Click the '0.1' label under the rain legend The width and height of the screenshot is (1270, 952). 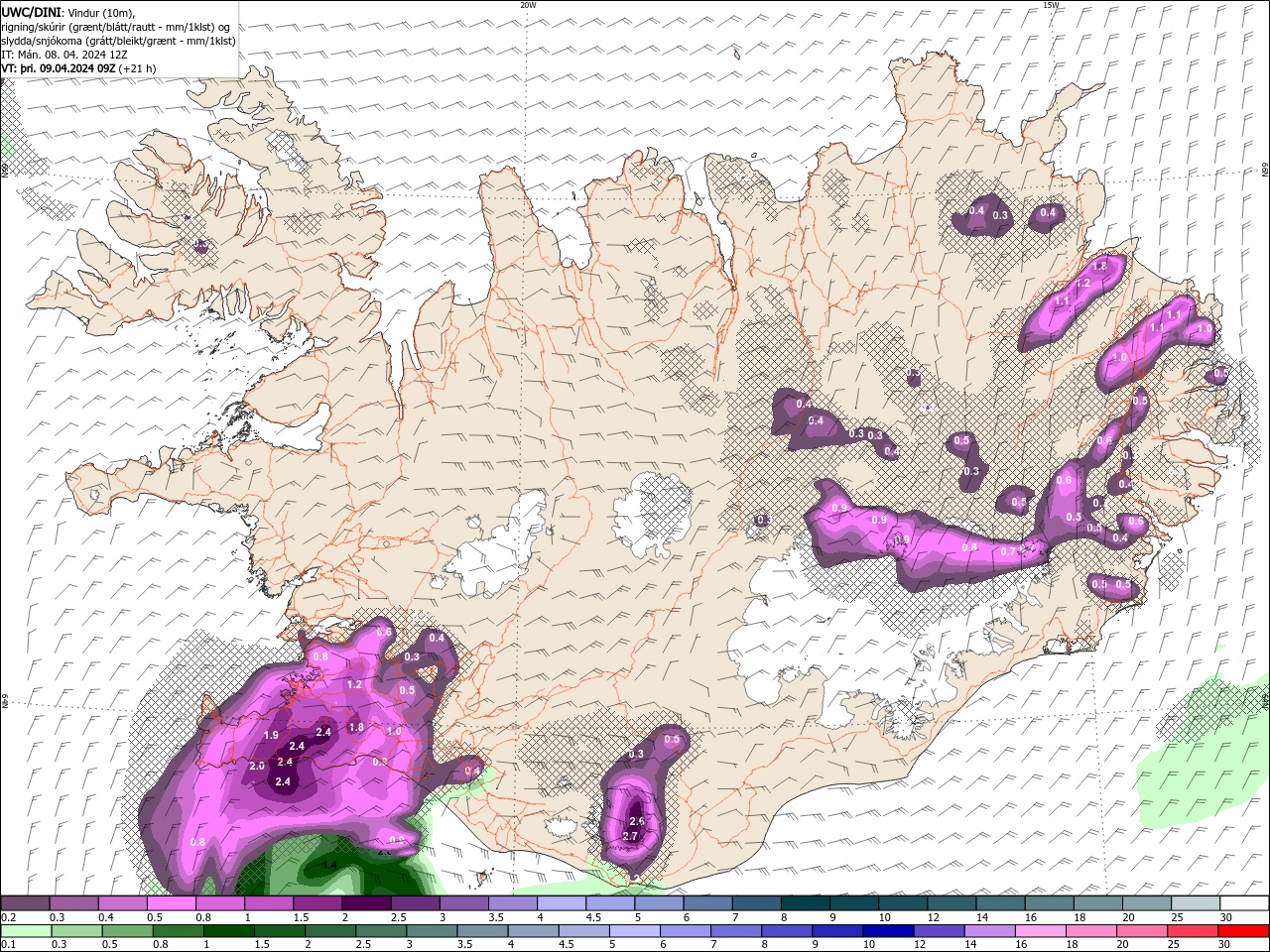coord(8,945)
